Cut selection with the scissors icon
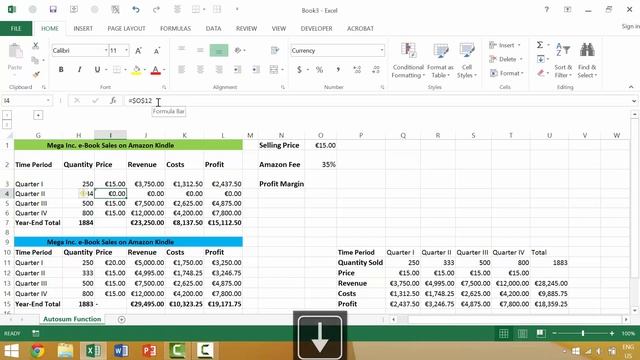This screenshot has height=360, width=640. coord(36,46)
